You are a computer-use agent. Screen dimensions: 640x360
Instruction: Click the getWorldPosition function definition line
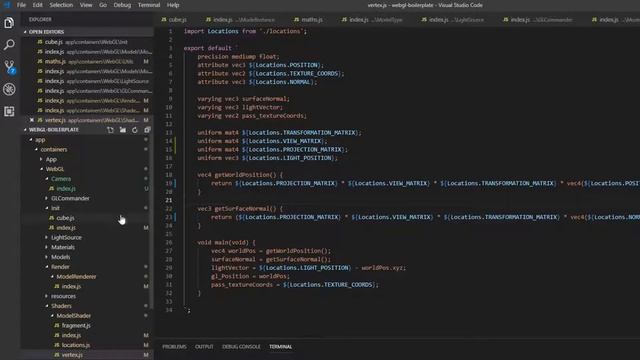point(240,175)
